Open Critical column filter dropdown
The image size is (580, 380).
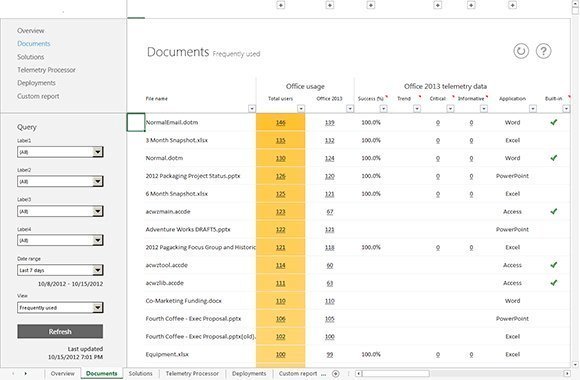click(x=450, y=108)
